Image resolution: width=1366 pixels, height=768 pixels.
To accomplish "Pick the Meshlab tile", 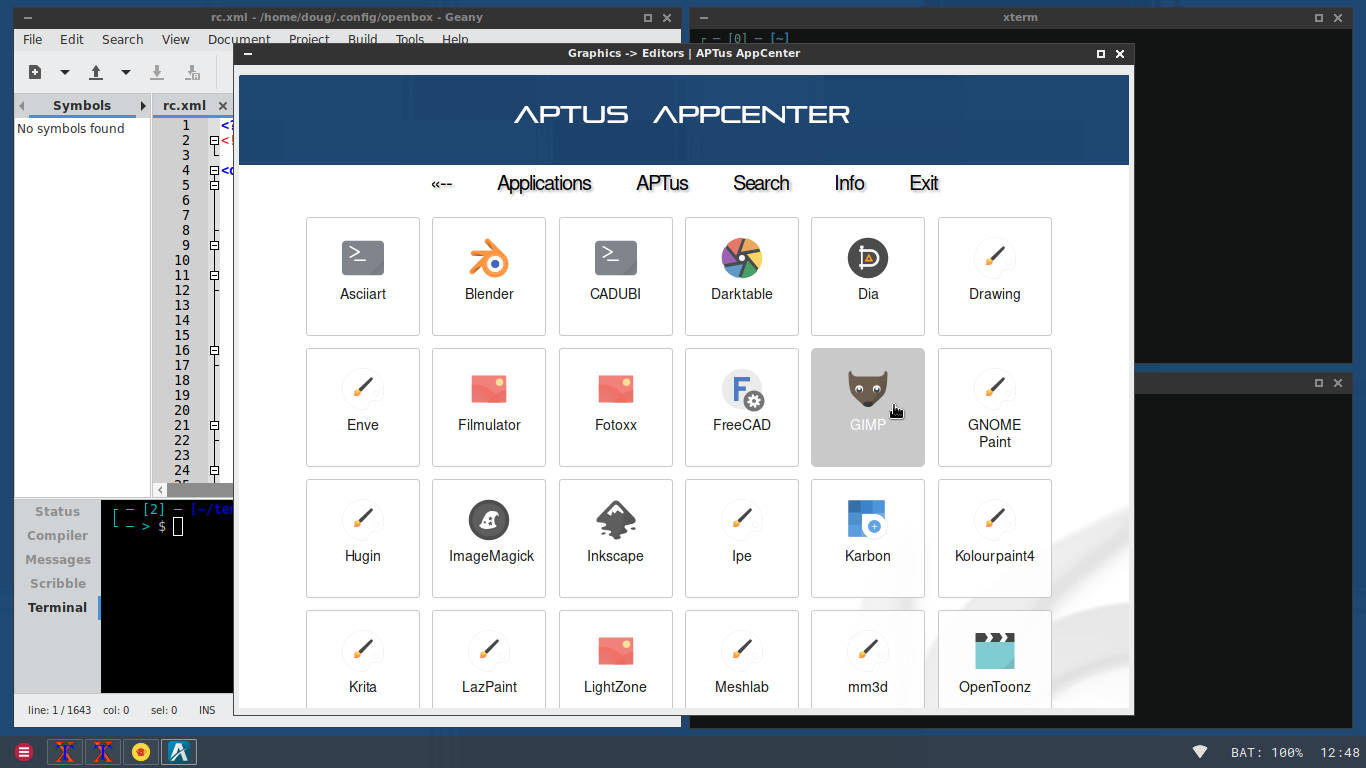I will point(742,659).
